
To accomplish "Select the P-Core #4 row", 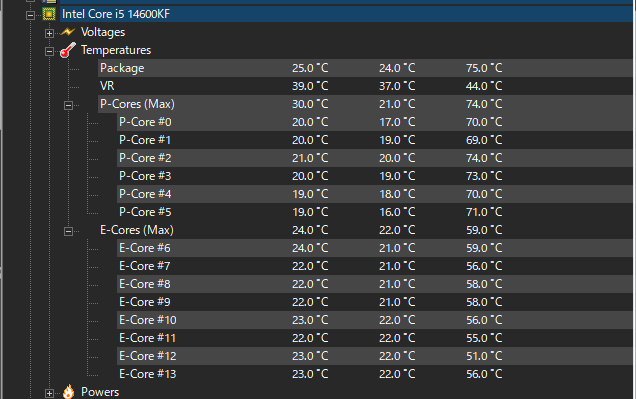I will pyautogui.click(x=375, y=194).
